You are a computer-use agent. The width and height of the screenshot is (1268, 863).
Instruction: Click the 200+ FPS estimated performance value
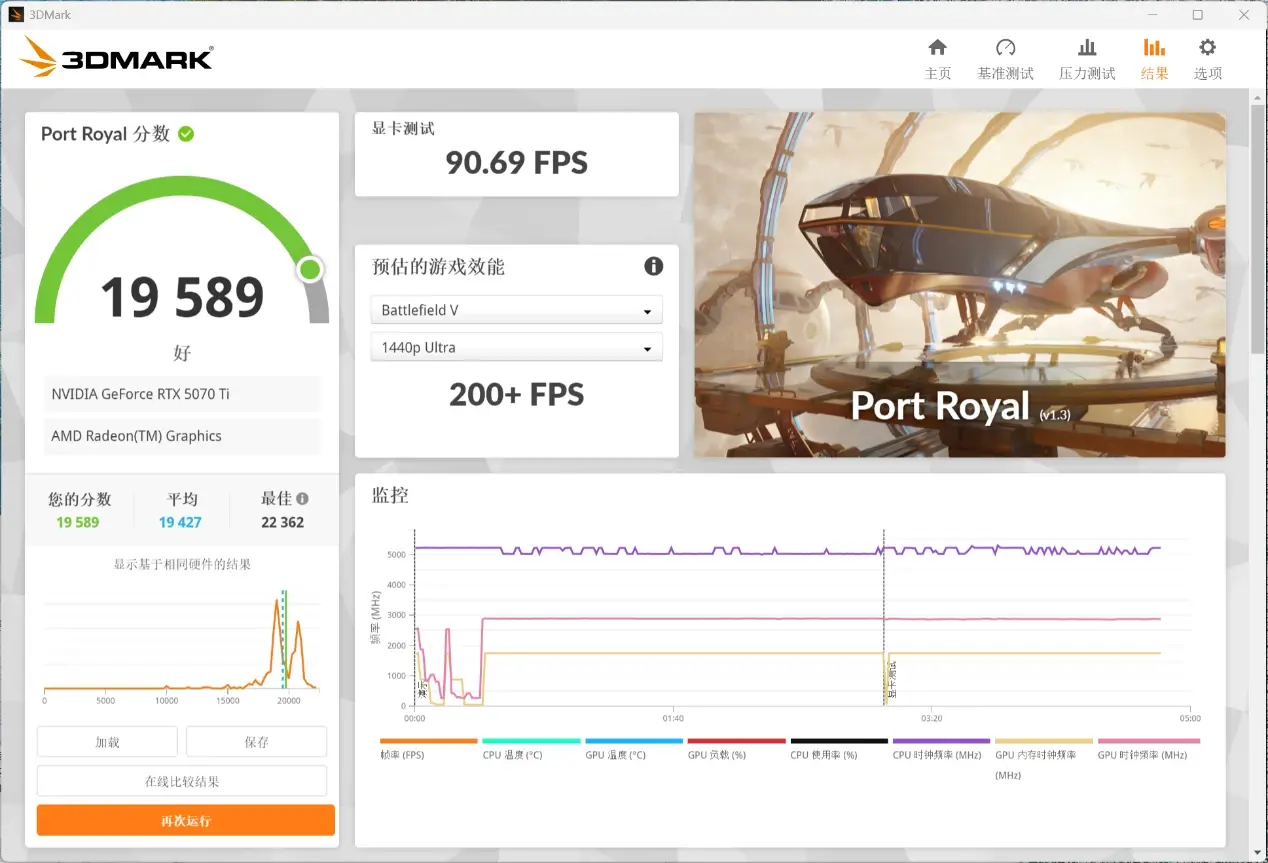(x=516, y=394)
